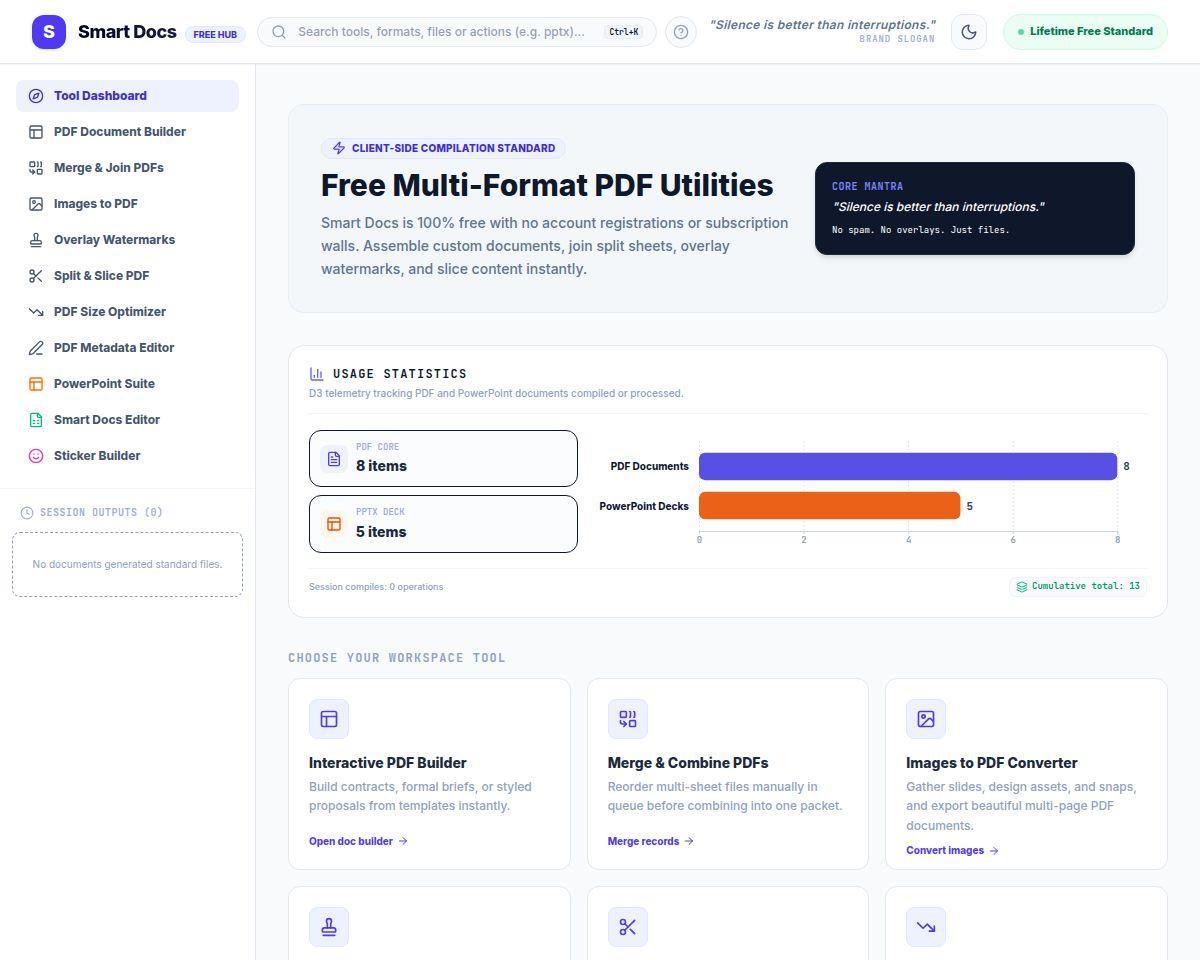Open PDF Size Optimizer from sidebar
The height and width of the screenshot is (960, 1200).
click(x=127, y=312)
